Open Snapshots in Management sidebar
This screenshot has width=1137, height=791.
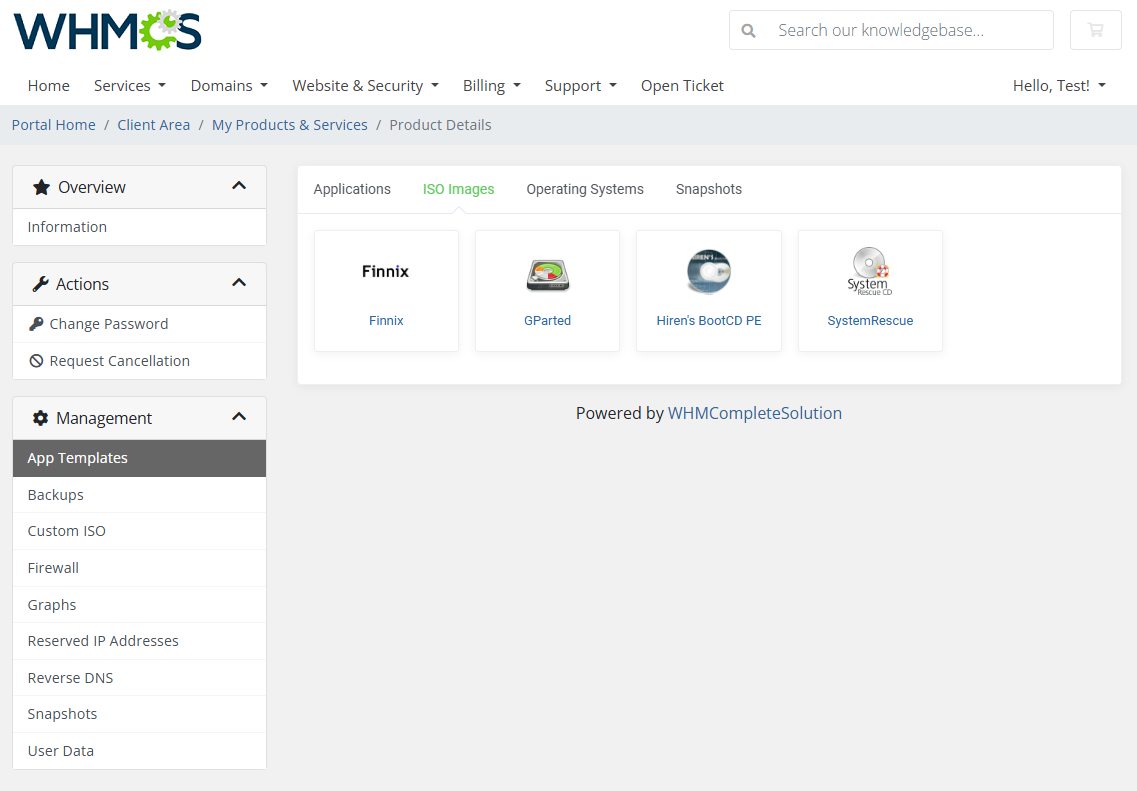point(139,714)
